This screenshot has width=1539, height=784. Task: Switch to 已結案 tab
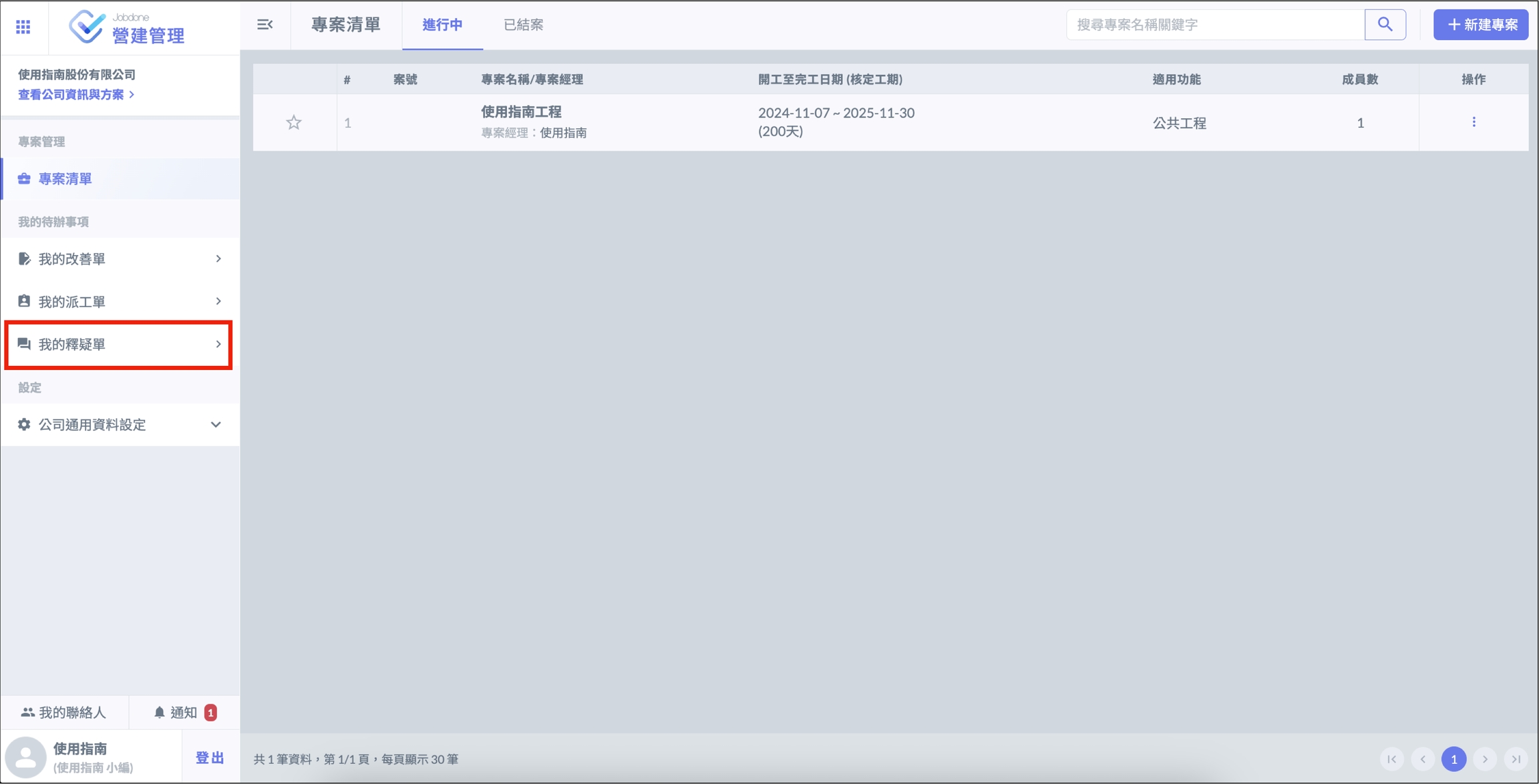click(x=523, y=25)
